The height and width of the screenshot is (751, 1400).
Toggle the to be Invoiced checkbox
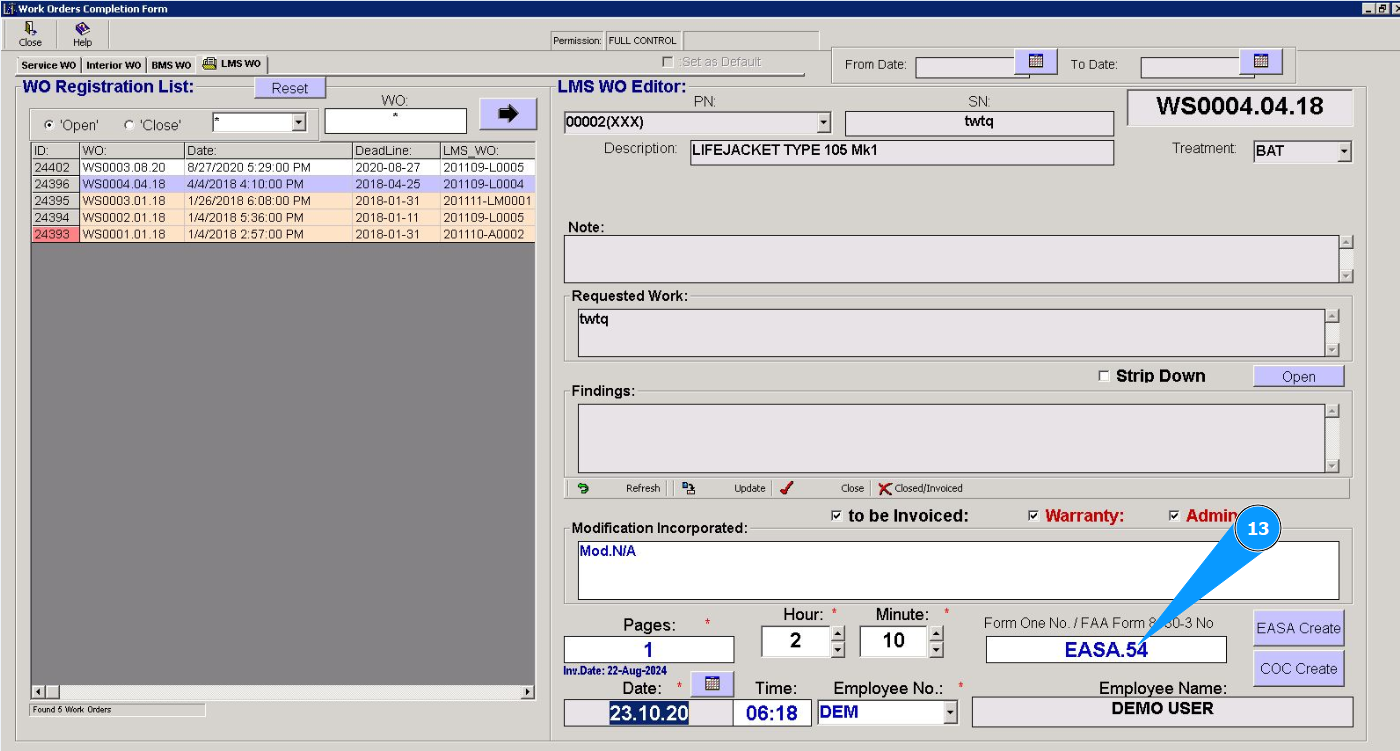(x=836, y=516)
